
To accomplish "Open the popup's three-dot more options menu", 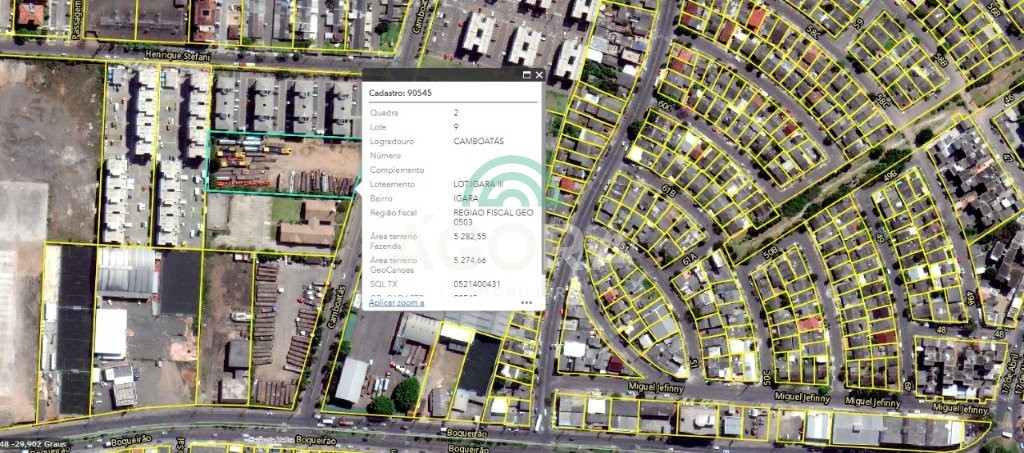I will pyautogui.click(x=526, y=301).
